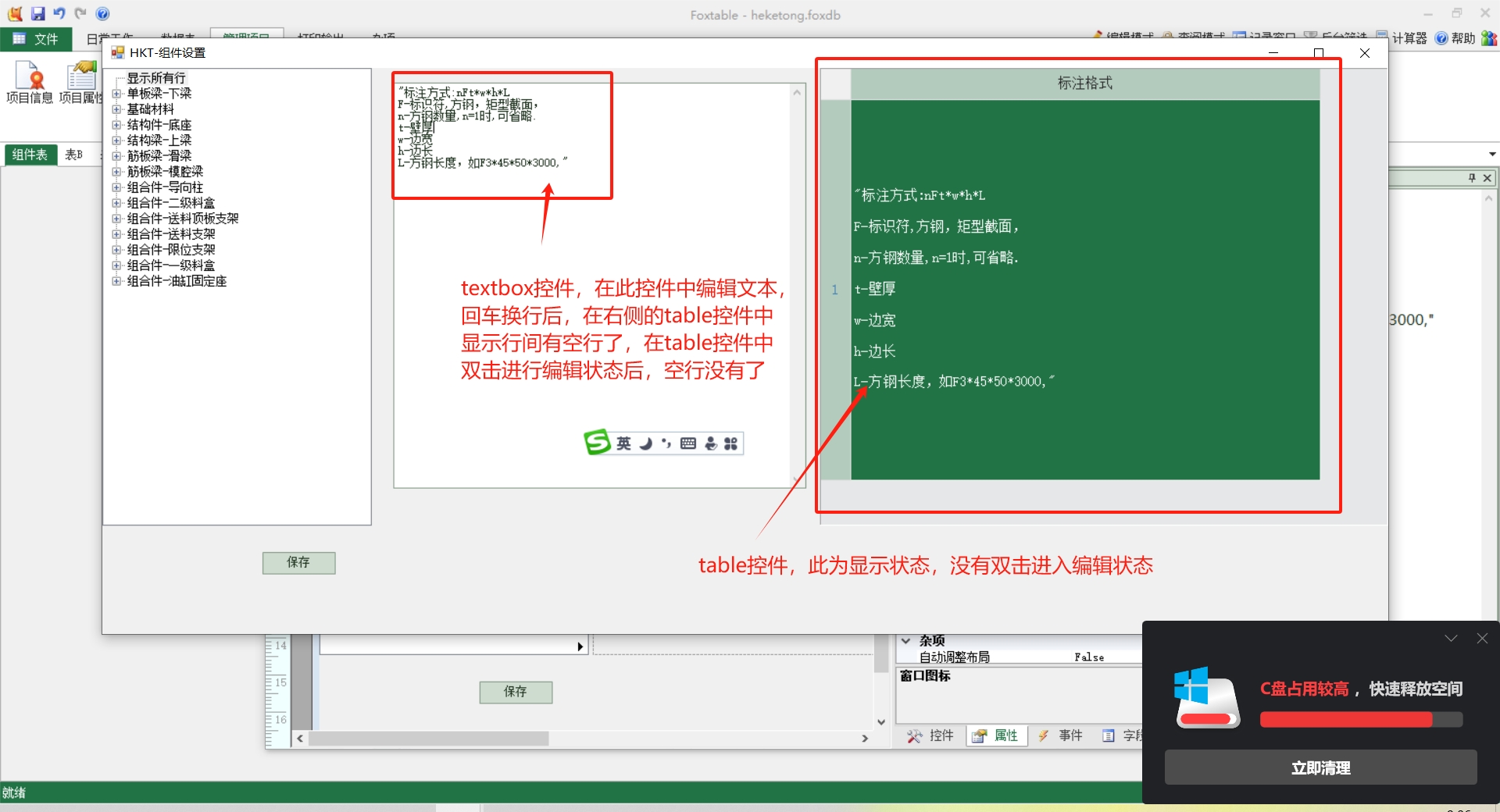The image size is (1500, 812).
Task: Click the 帮助 icon at top right
Action: (x=1455, y=37)
